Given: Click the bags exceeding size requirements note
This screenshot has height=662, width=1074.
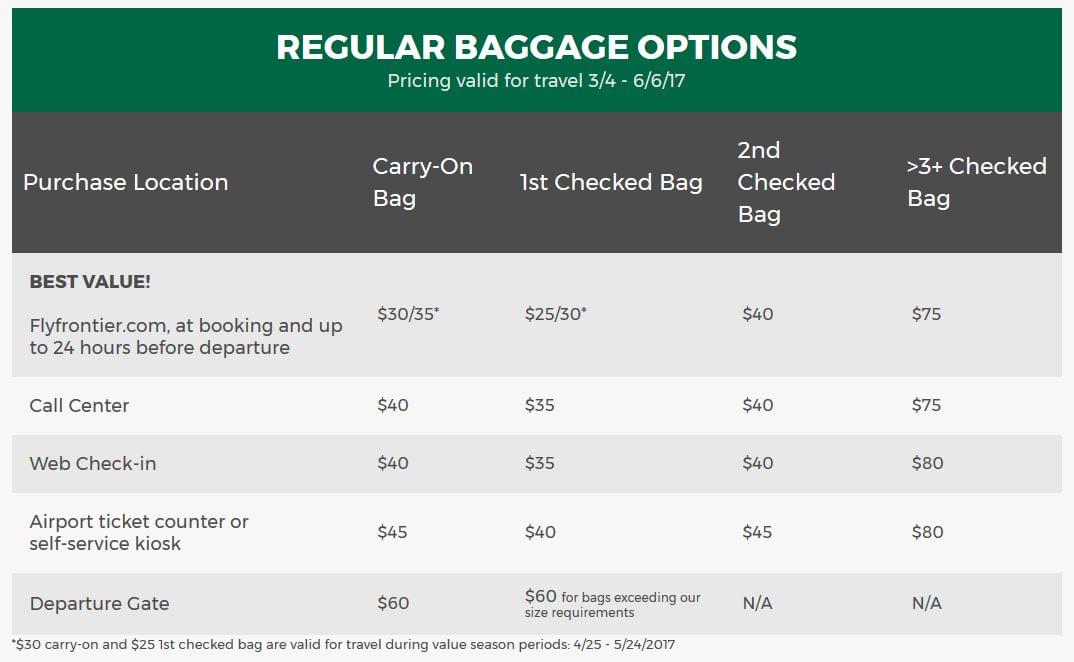Looking at the screenshot, I should click(x=613, y=604).
